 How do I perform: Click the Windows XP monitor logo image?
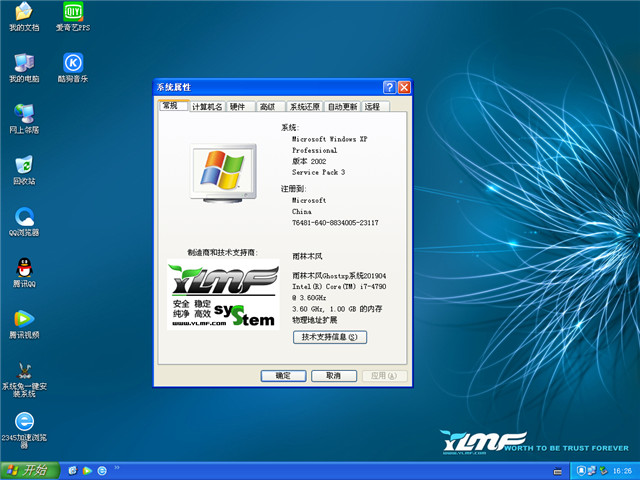point(223,173)
